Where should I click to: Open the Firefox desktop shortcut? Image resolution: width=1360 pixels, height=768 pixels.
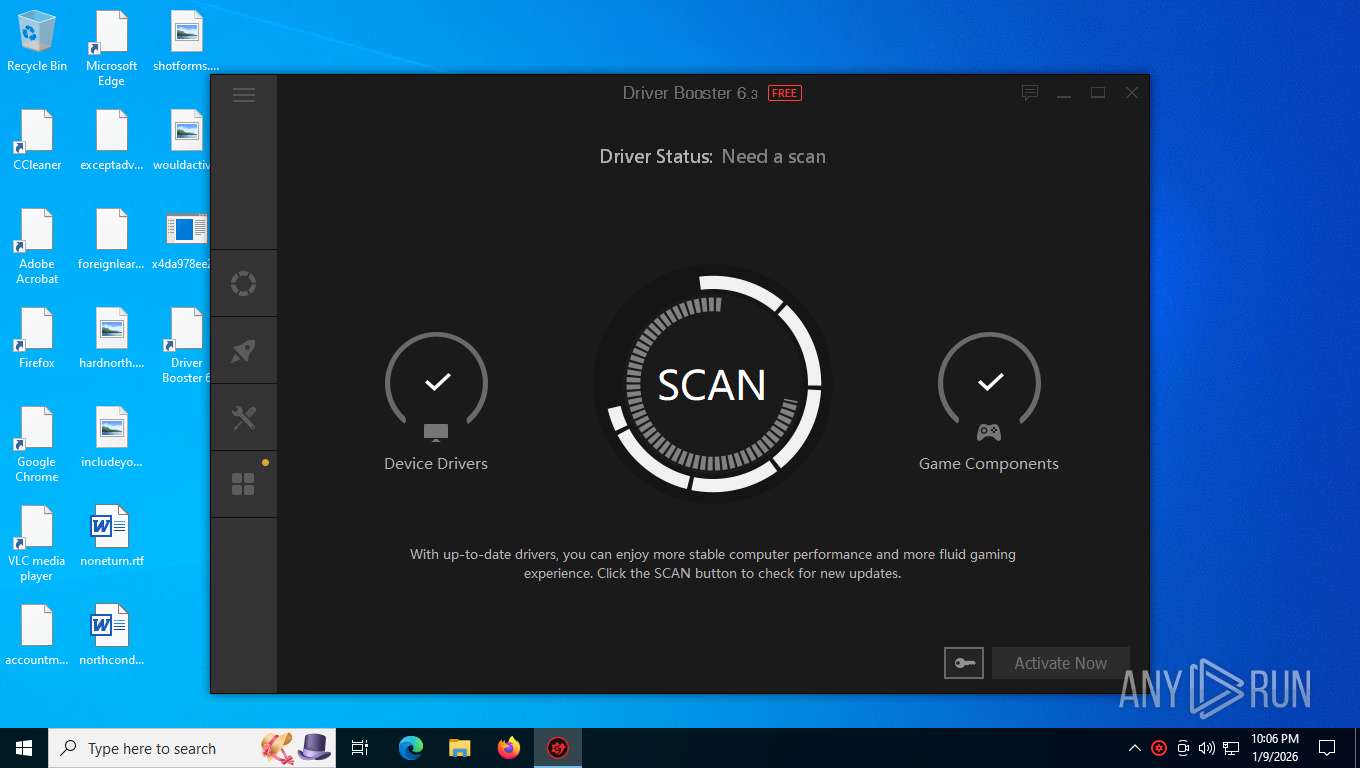(37, 339)
